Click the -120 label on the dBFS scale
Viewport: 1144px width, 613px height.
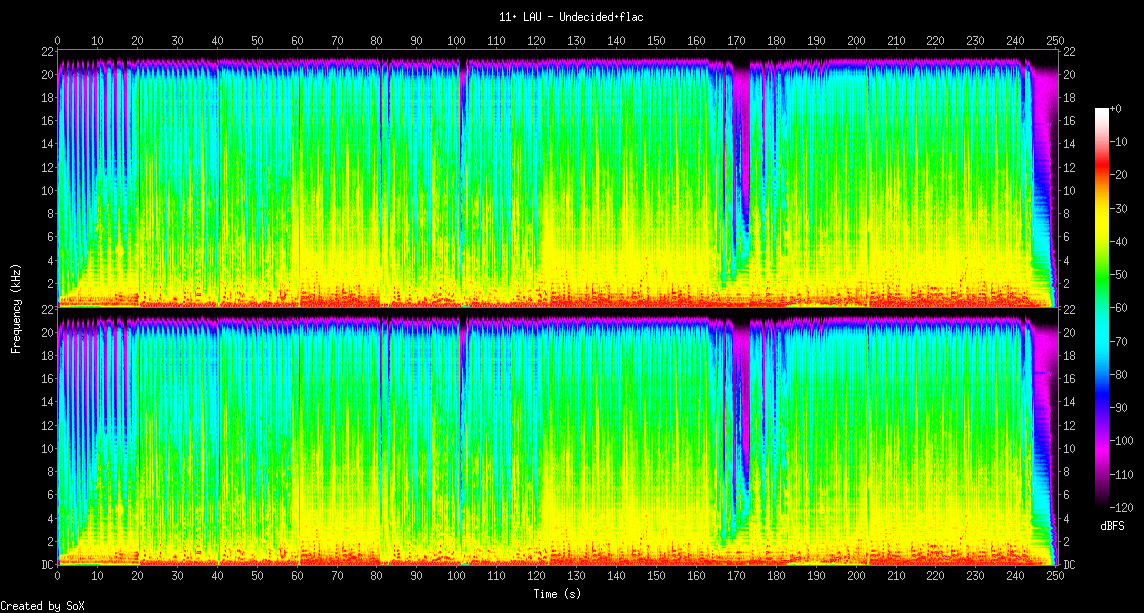(x=1123, y=507)
